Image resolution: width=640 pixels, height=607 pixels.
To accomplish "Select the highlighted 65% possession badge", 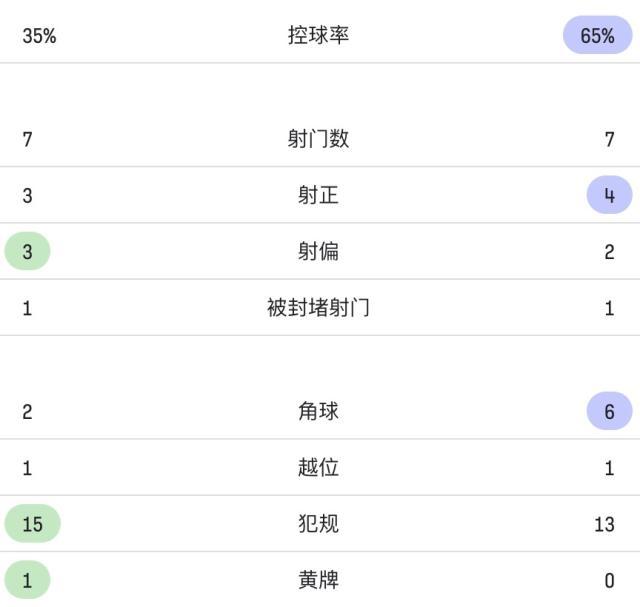I will 597,36.
